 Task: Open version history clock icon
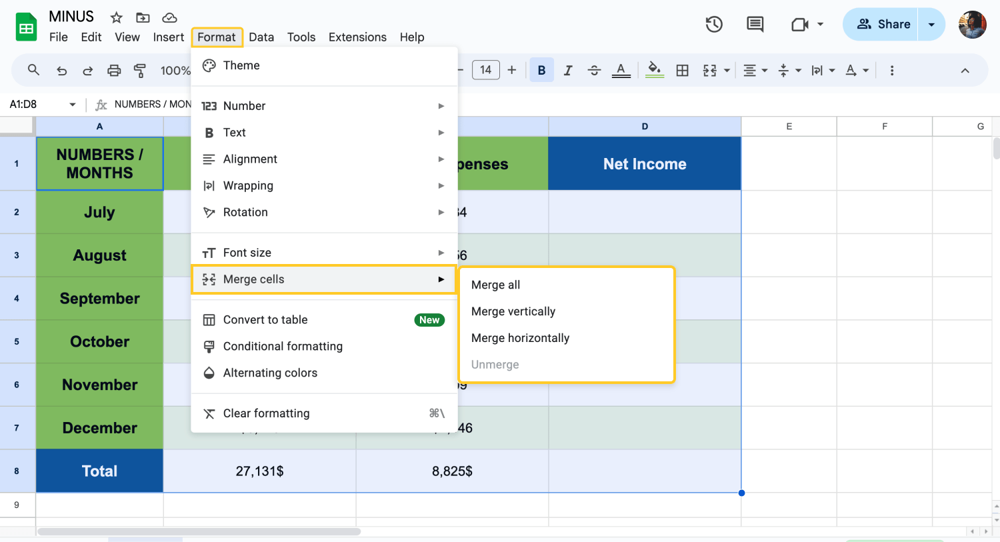(x=714, y=24)
